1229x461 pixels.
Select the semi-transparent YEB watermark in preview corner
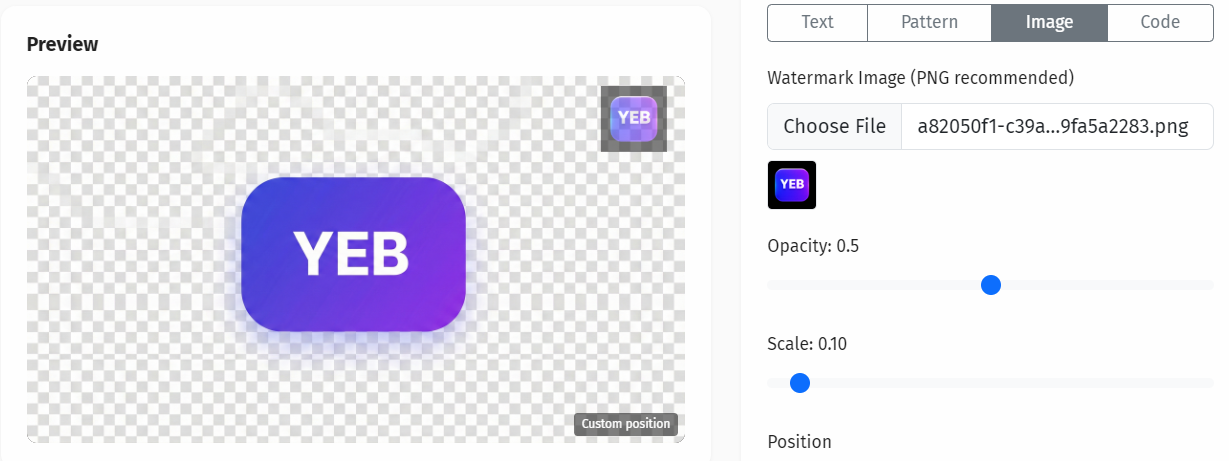[x=634, y=118]
